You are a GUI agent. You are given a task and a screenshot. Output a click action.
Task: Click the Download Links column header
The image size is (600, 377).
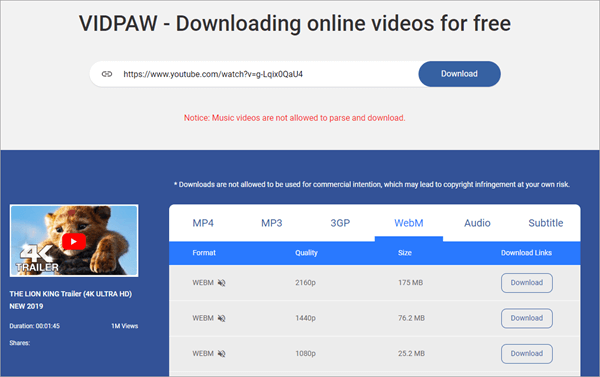[x=526, y=253]
